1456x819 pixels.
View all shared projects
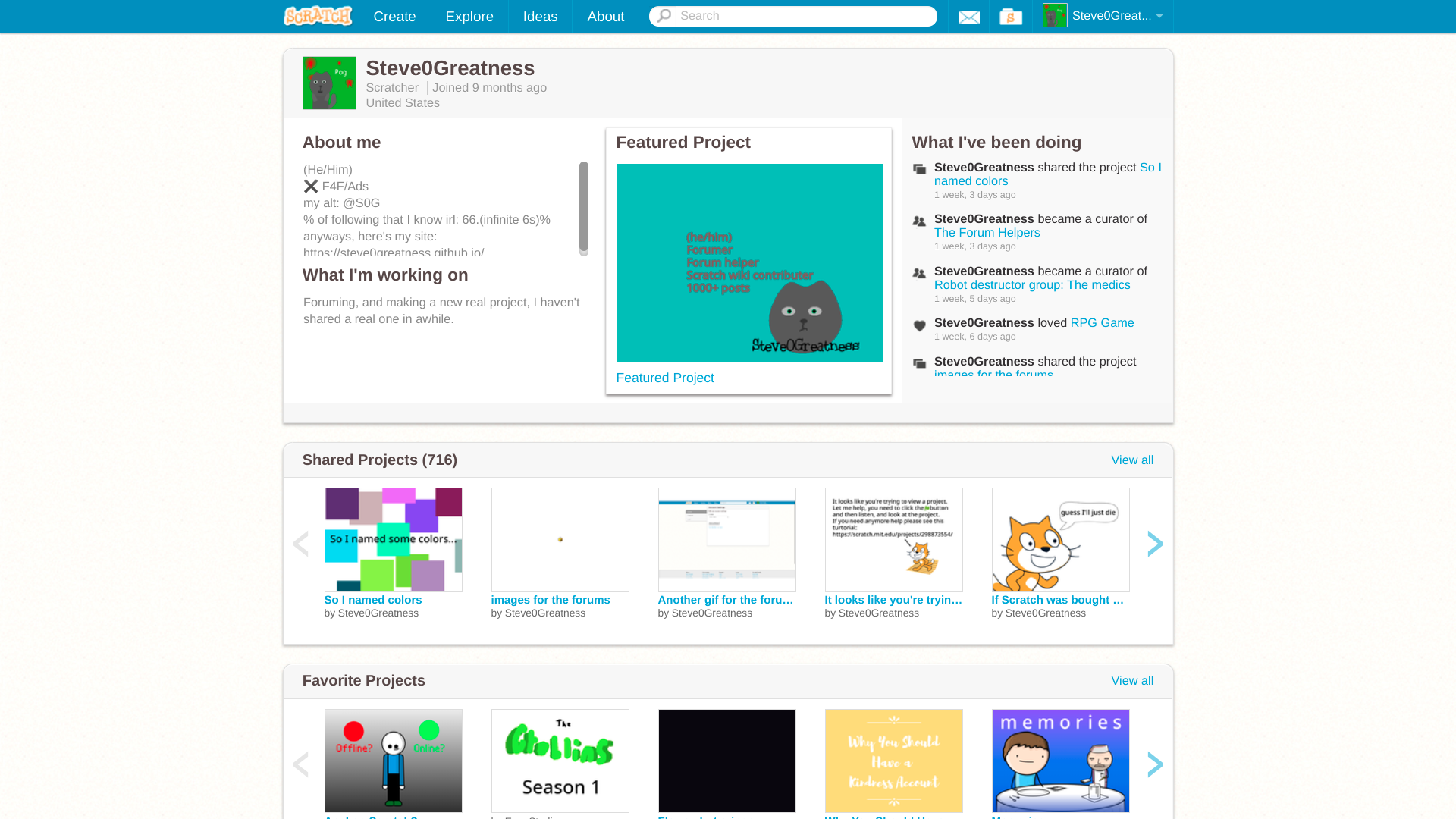pyautogui.click(x=1131, y=460)
